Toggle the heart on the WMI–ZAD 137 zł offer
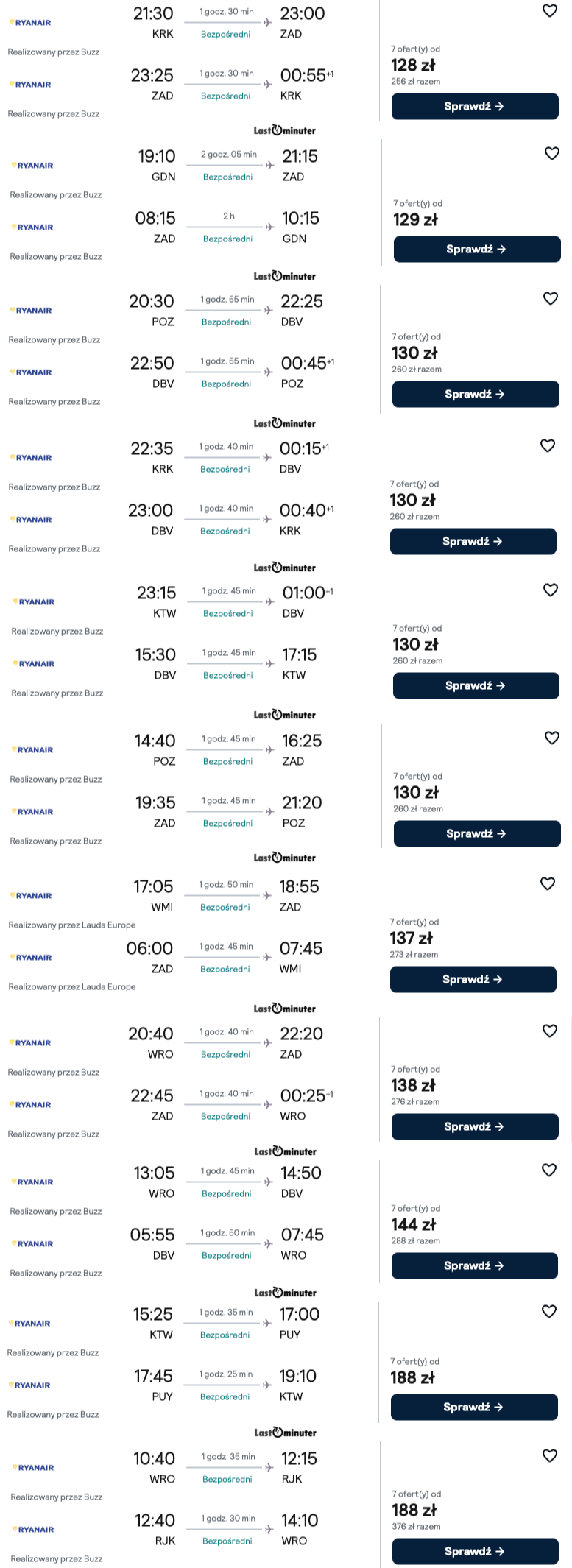Image resolution: width=572 pixels, height=1568 pixels. pos(547,884)
